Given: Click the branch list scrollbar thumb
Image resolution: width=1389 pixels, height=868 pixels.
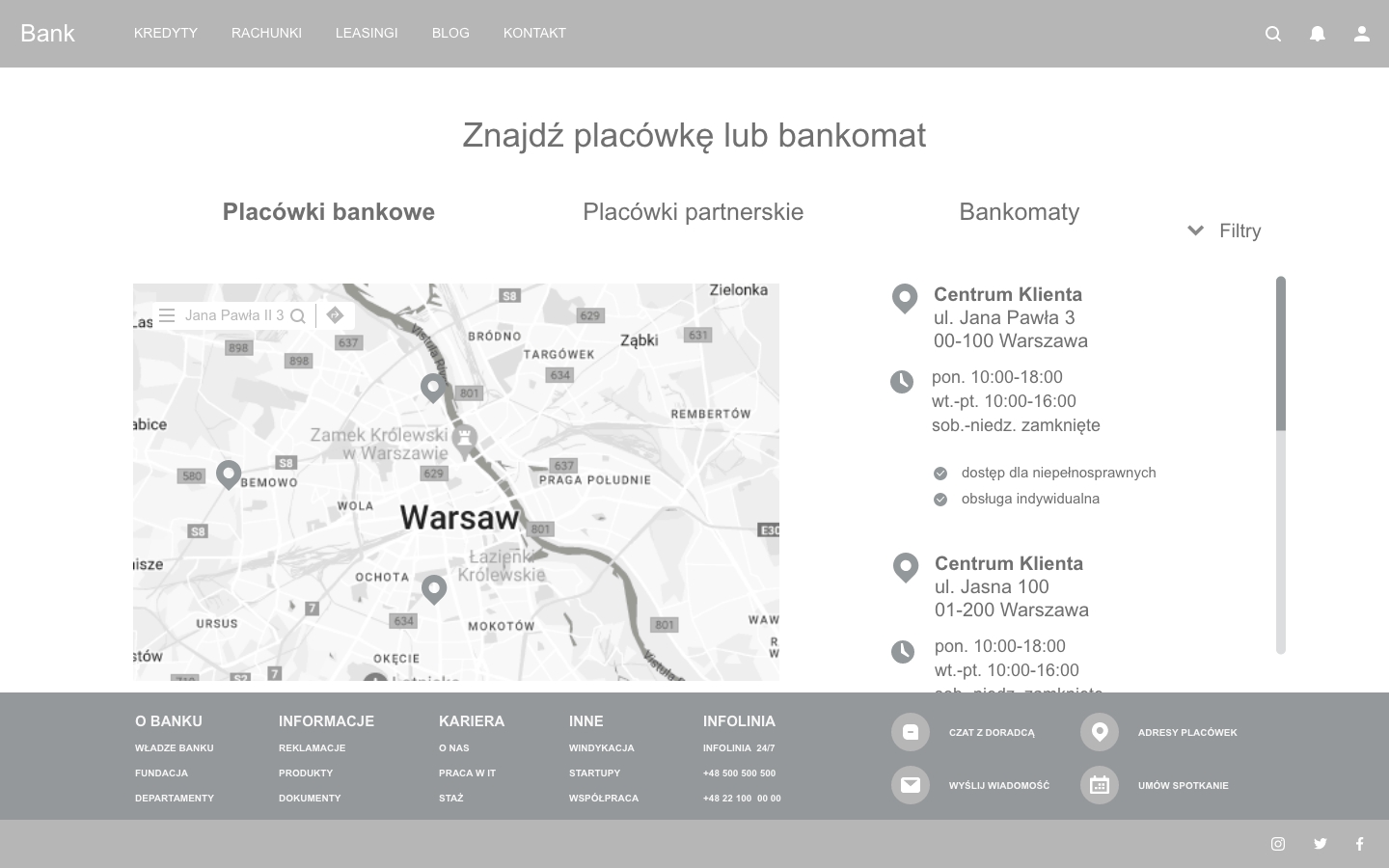Looking at the screenshot, I should pos(1281,353).
